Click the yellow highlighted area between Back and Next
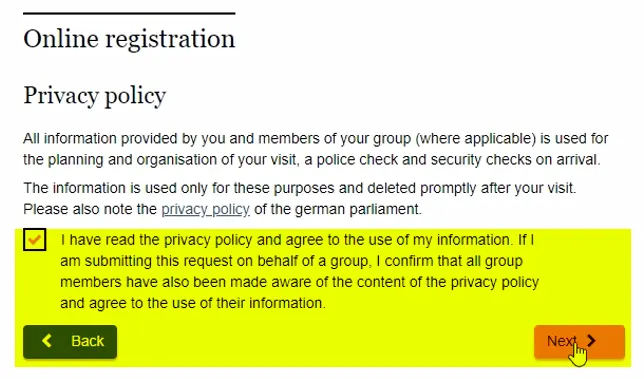 click(324, 342)
